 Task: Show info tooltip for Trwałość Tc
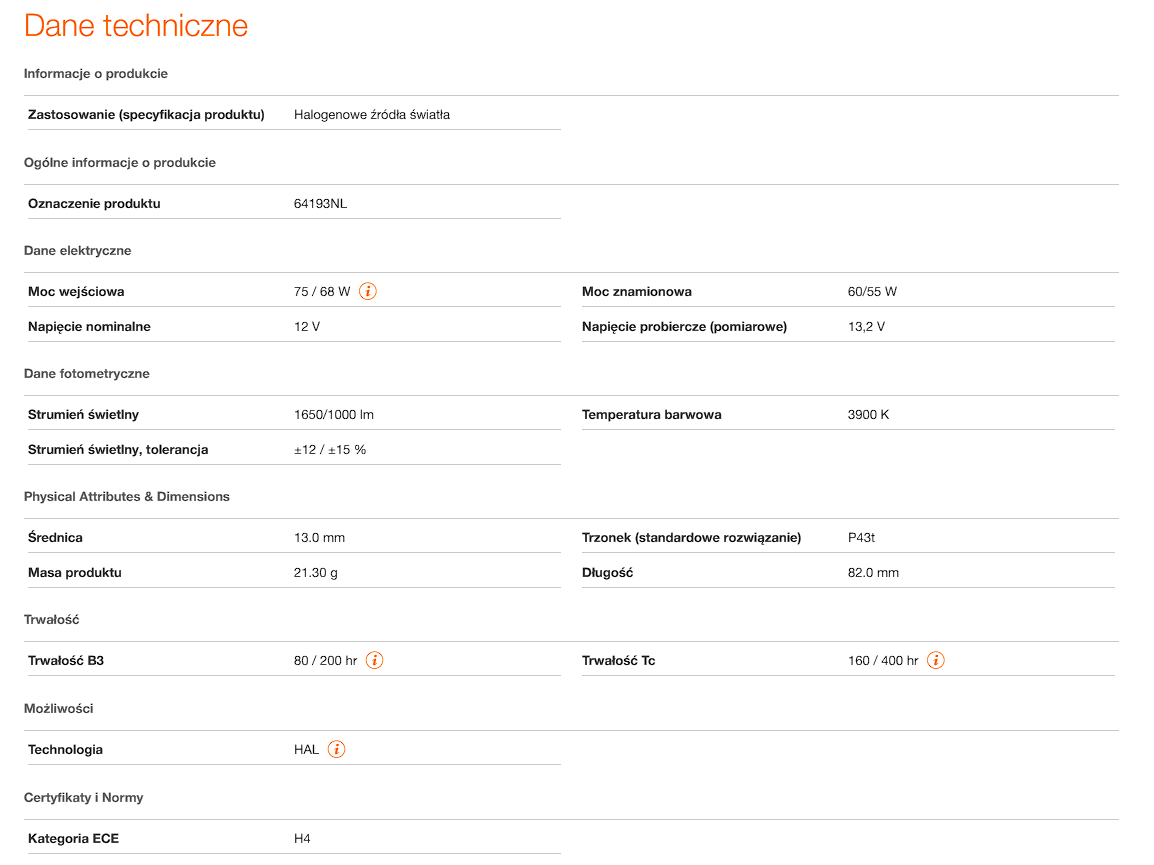(935, 661)
